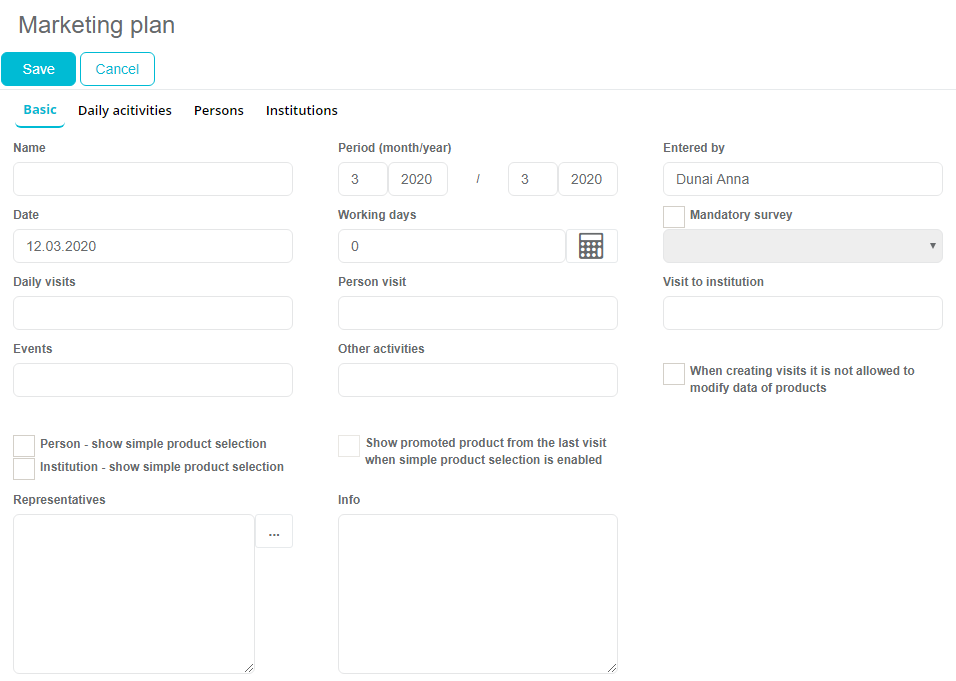The image size is (956, 681).
Task: Cancel the marketing plan form
Action: (117, 69)
